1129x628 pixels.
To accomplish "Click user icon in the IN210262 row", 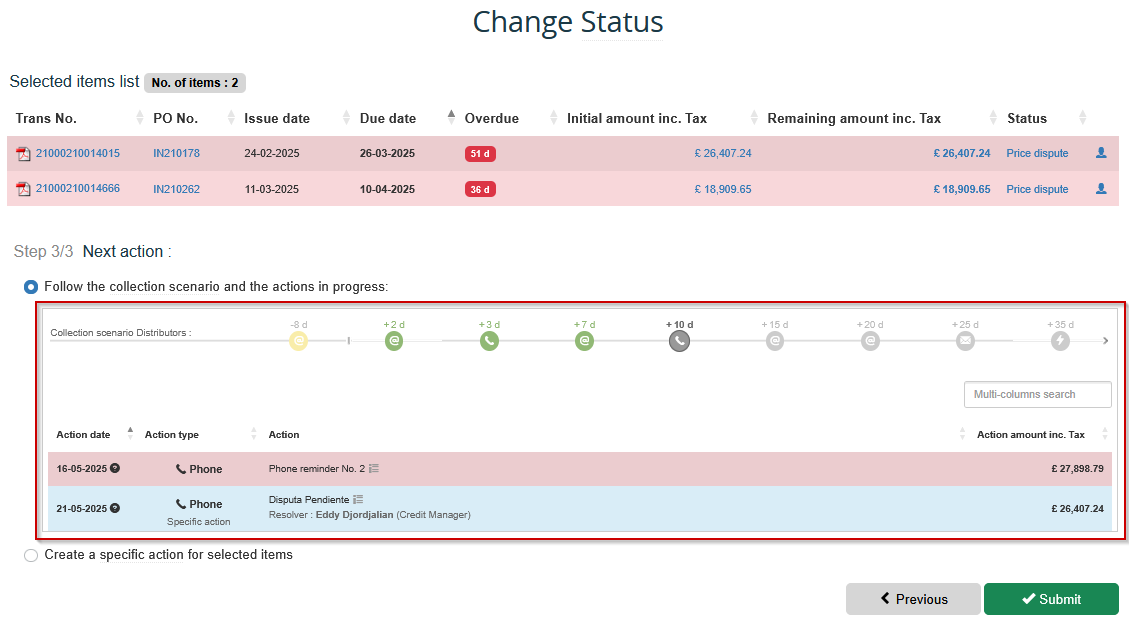I will (x=1101, y=188).
